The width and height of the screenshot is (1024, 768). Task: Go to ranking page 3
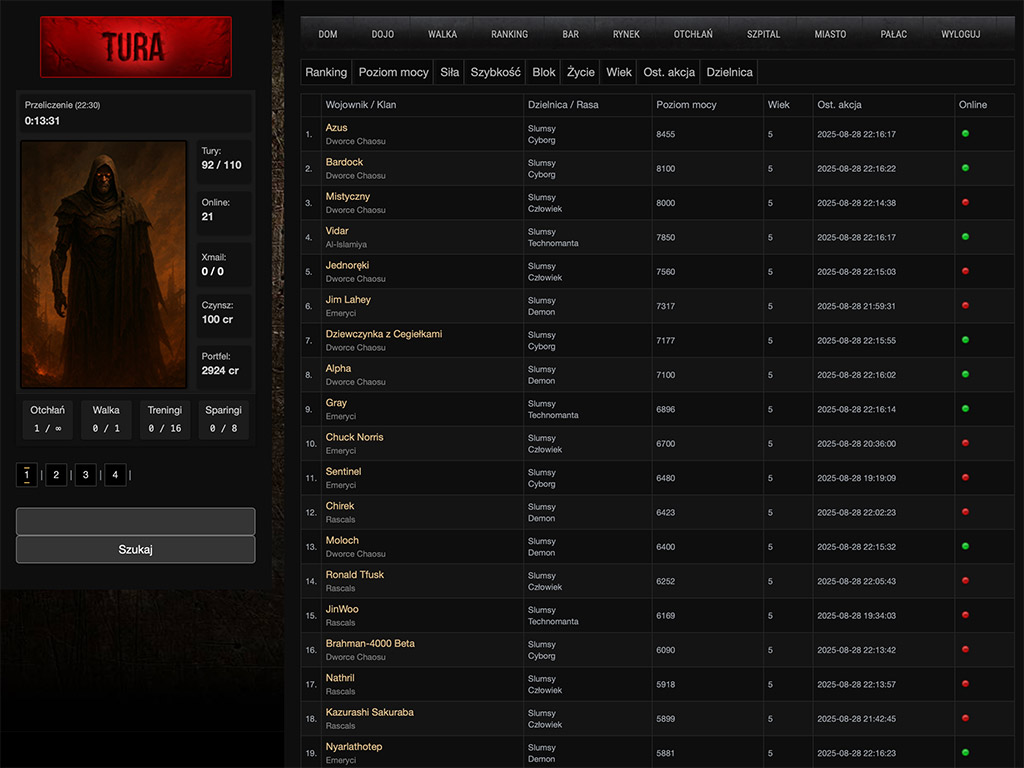[86, 475]
